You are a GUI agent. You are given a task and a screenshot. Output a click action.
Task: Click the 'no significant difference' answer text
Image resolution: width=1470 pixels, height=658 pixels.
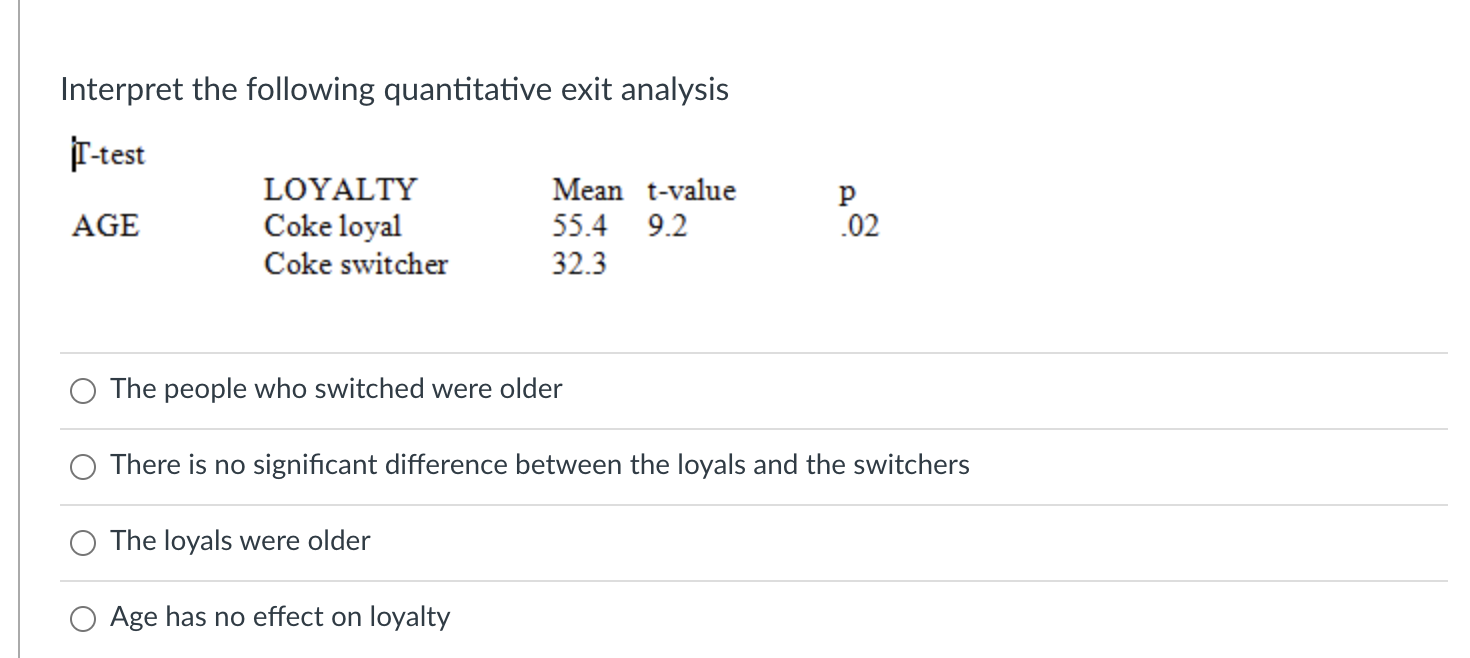[x=540, y=465]
